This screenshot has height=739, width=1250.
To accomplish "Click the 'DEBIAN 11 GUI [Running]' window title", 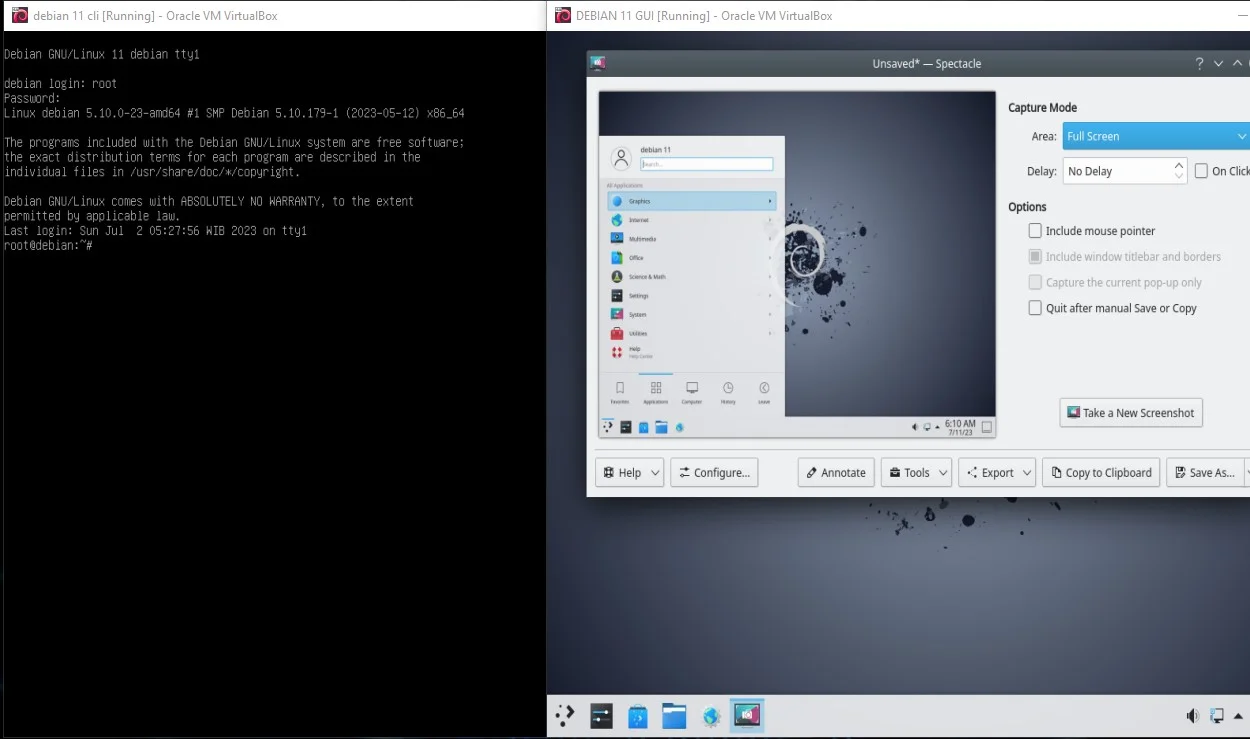I will (704, 16).
